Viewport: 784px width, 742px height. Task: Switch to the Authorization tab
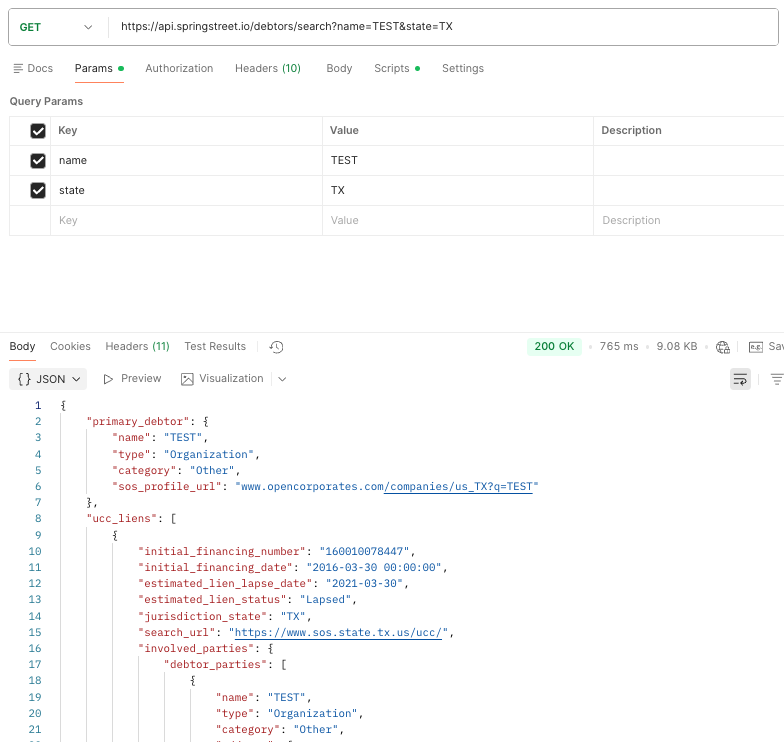pos(179,68)
